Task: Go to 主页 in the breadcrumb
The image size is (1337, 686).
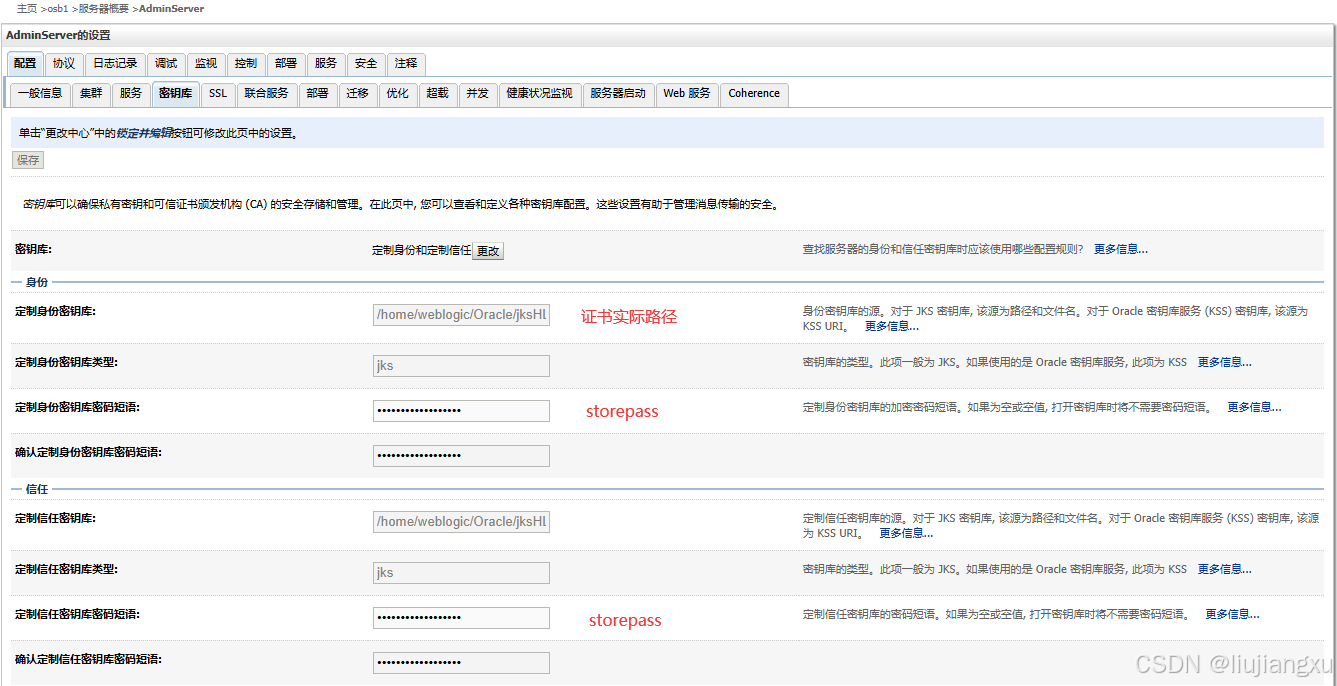Action: pyautogui.click(x=27, y=8)
